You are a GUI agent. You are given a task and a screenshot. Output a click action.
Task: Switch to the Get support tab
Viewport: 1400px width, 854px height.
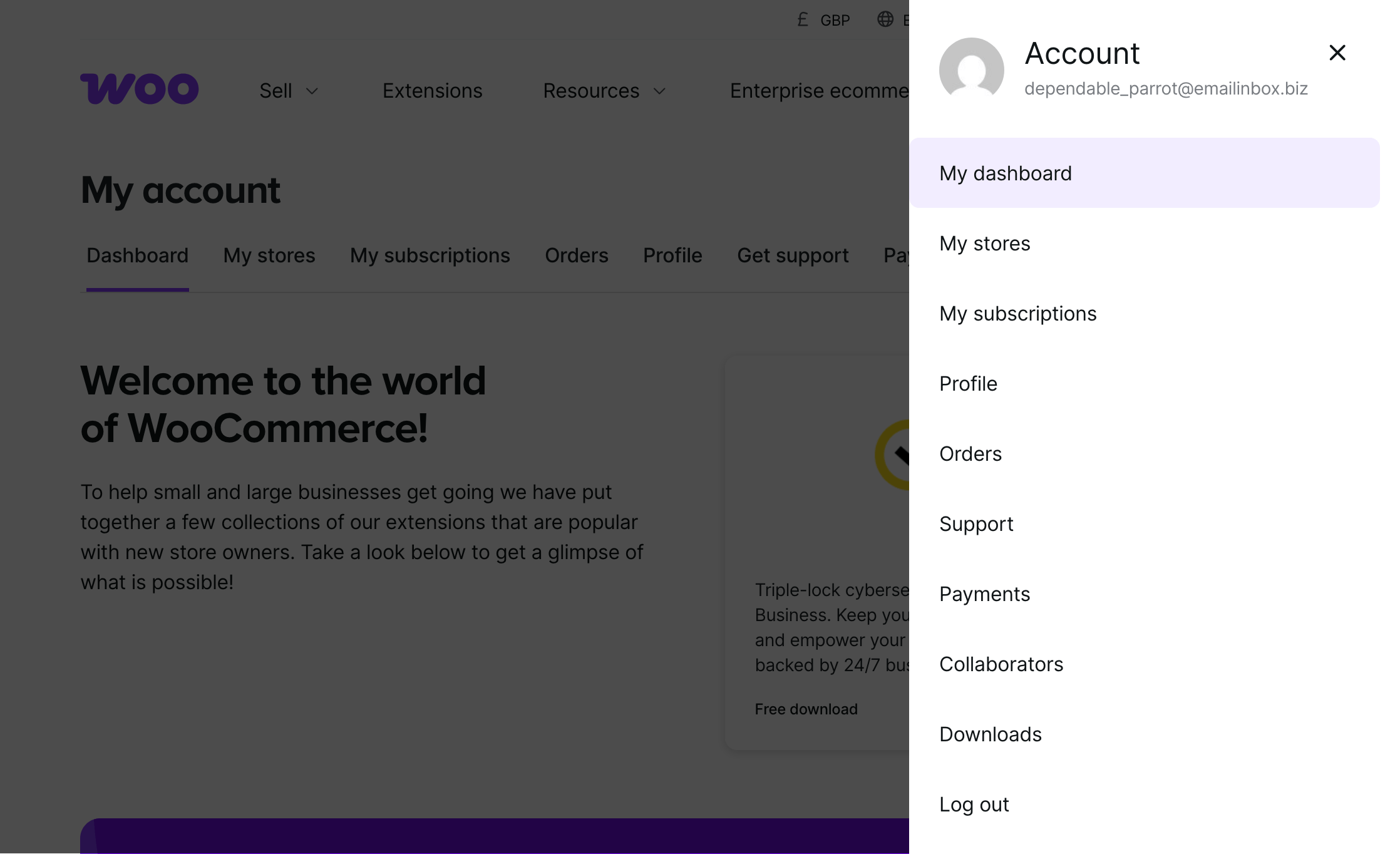click(792, 255)
